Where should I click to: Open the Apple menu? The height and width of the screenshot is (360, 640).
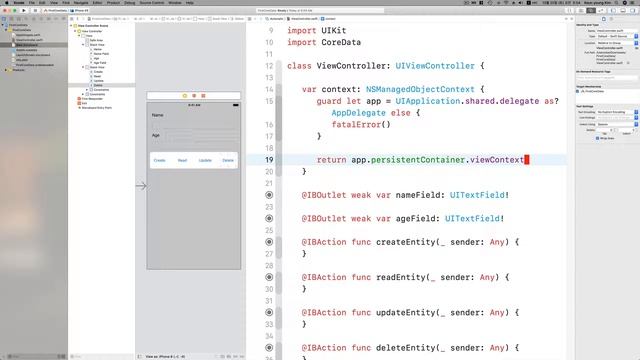(x=7, y=2)
